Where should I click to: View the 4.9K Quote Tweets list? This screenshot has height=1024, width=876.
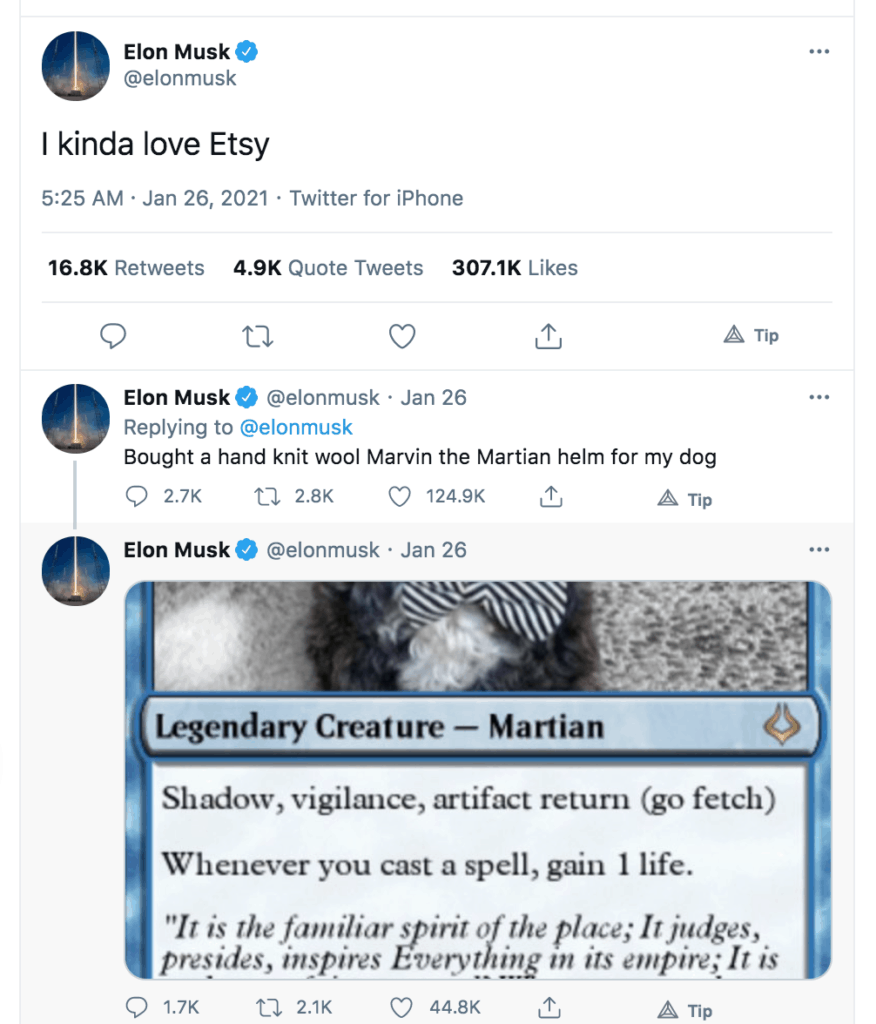click(328, 268)
